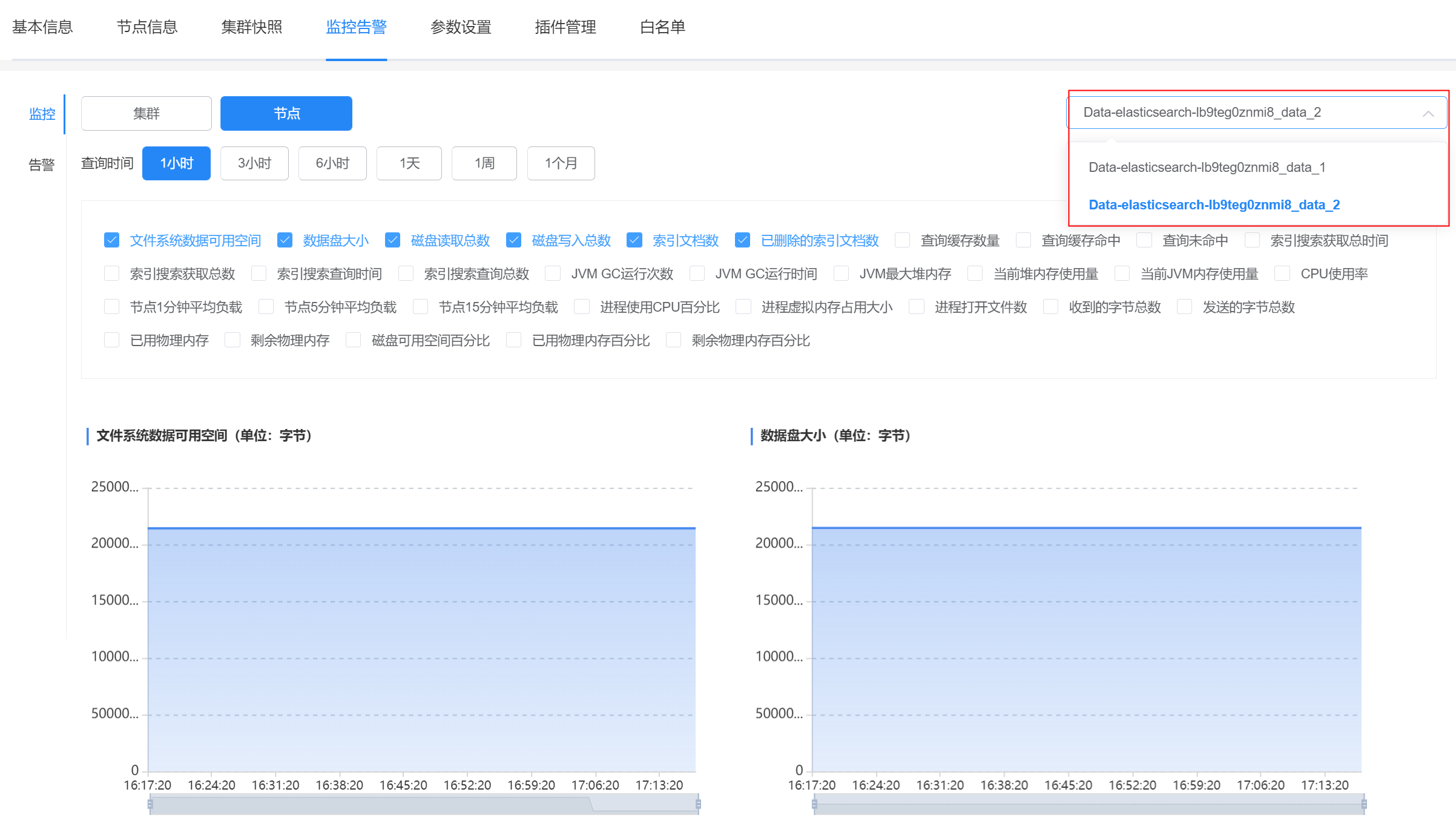Choose data_2 node in dropdown list

tap(1214, 205)
